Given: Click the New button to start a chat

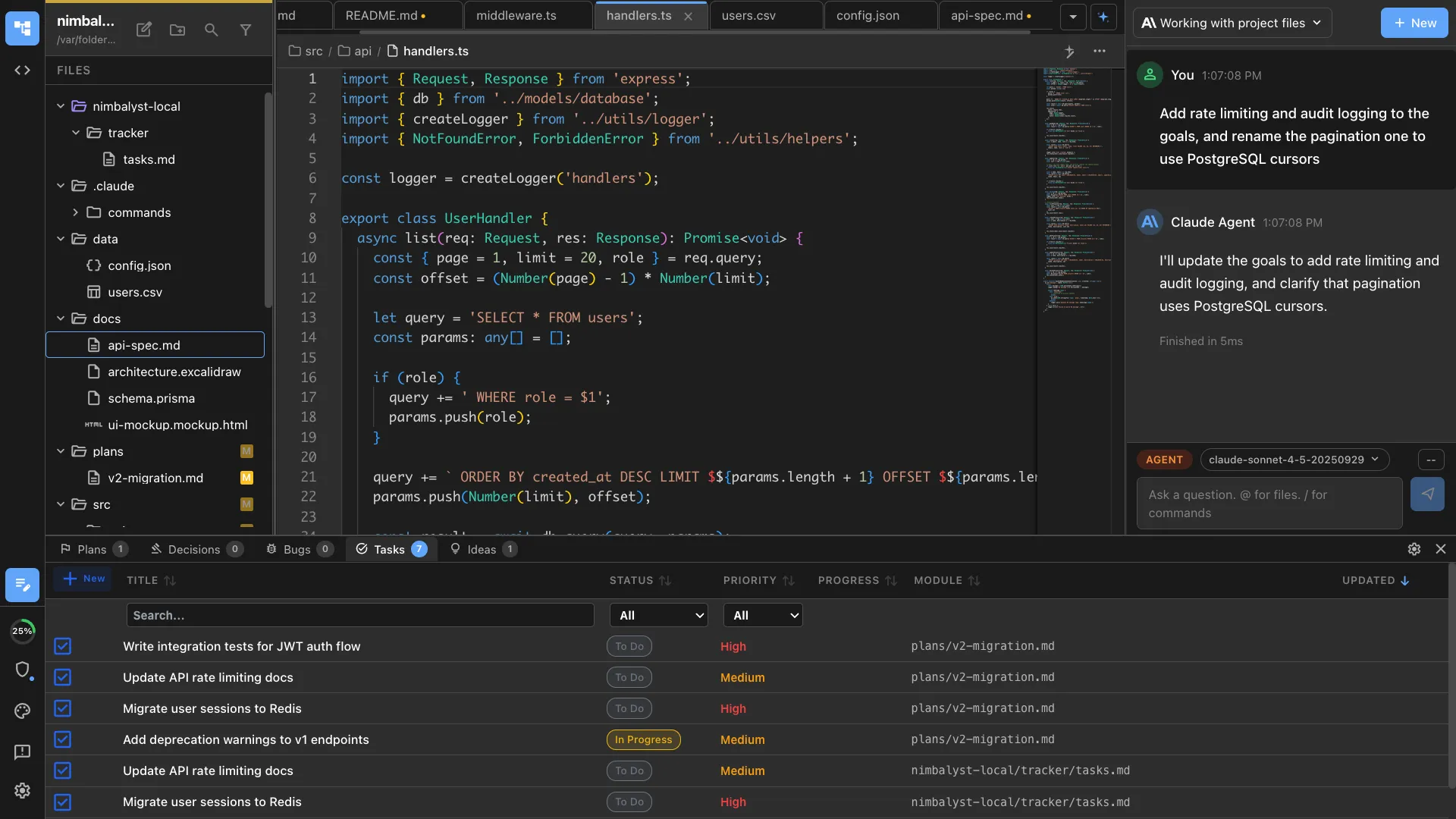Looking at the screenshot, I should [1414, 23].
